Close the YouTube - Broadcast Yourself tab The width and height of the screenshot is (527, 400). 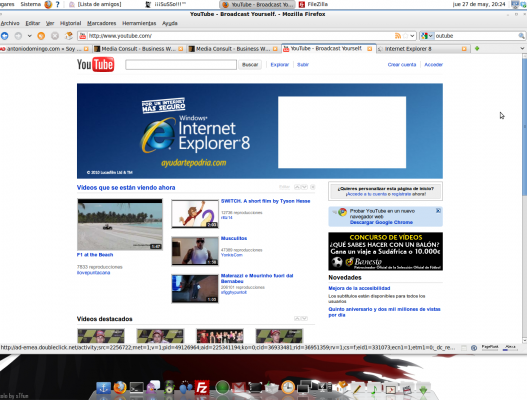click(370, 49)
